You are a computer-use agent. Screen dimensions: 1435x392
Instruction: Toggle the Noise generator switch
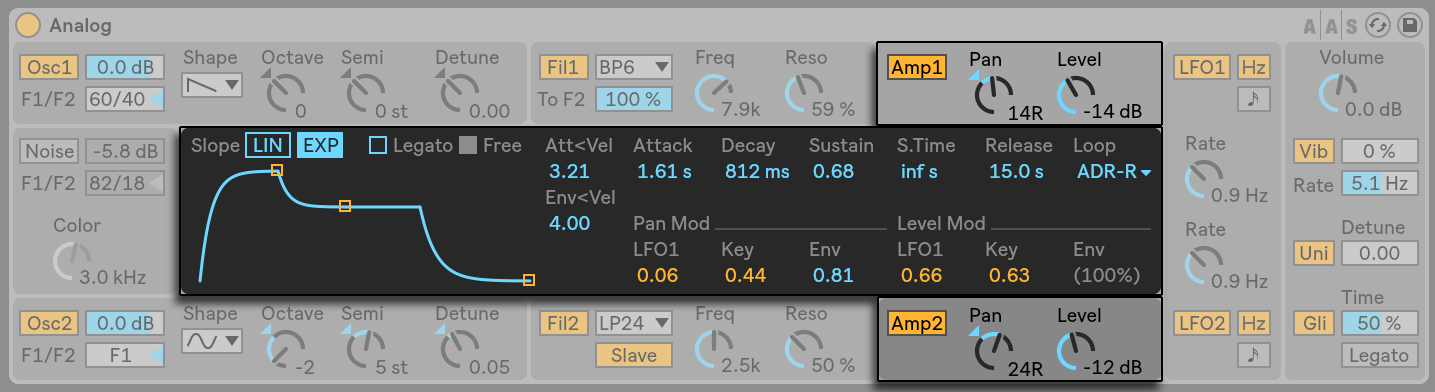(48, 152)
